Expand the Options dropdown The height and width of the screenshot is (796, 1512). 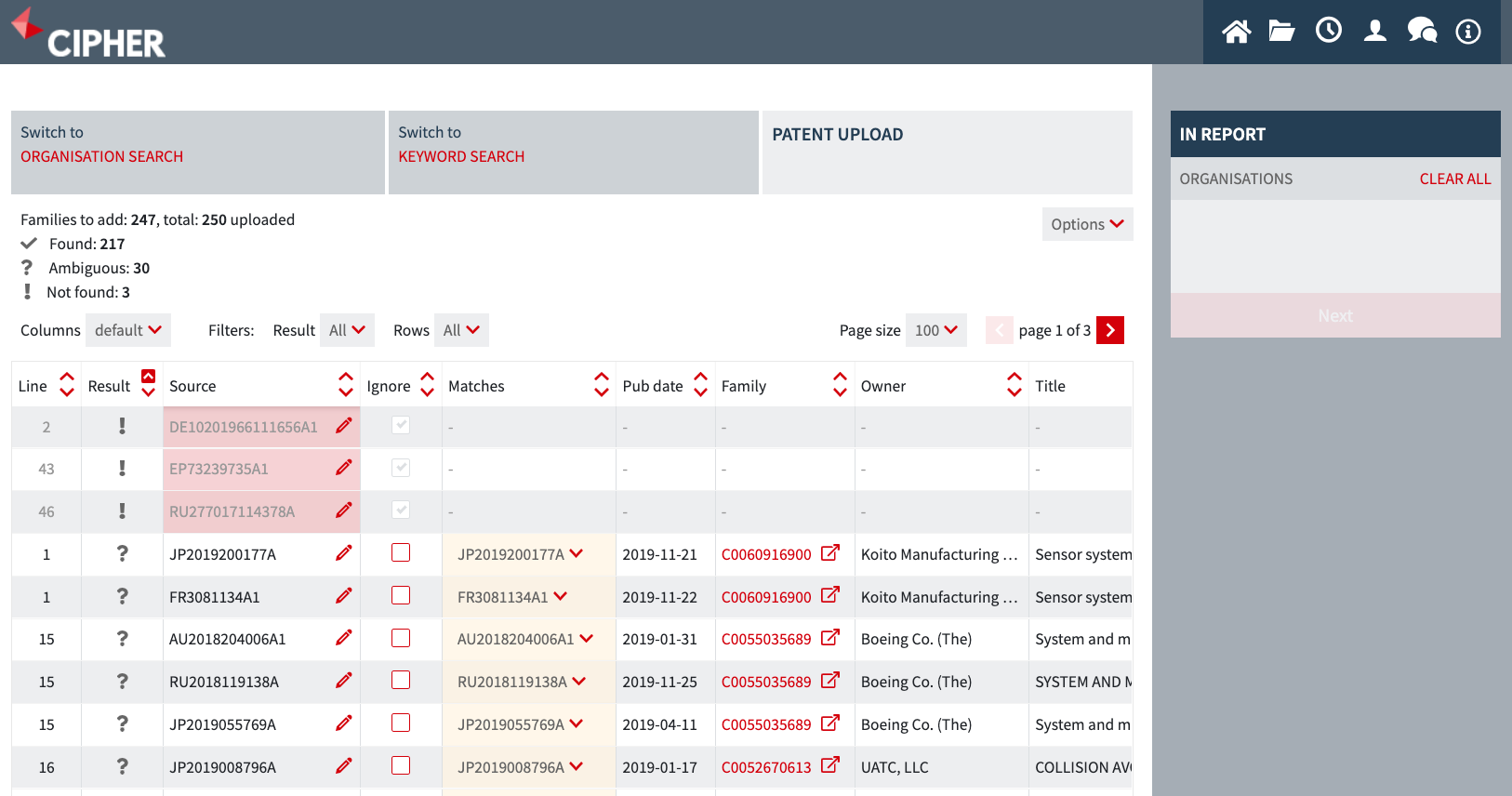coord(1087,224)
